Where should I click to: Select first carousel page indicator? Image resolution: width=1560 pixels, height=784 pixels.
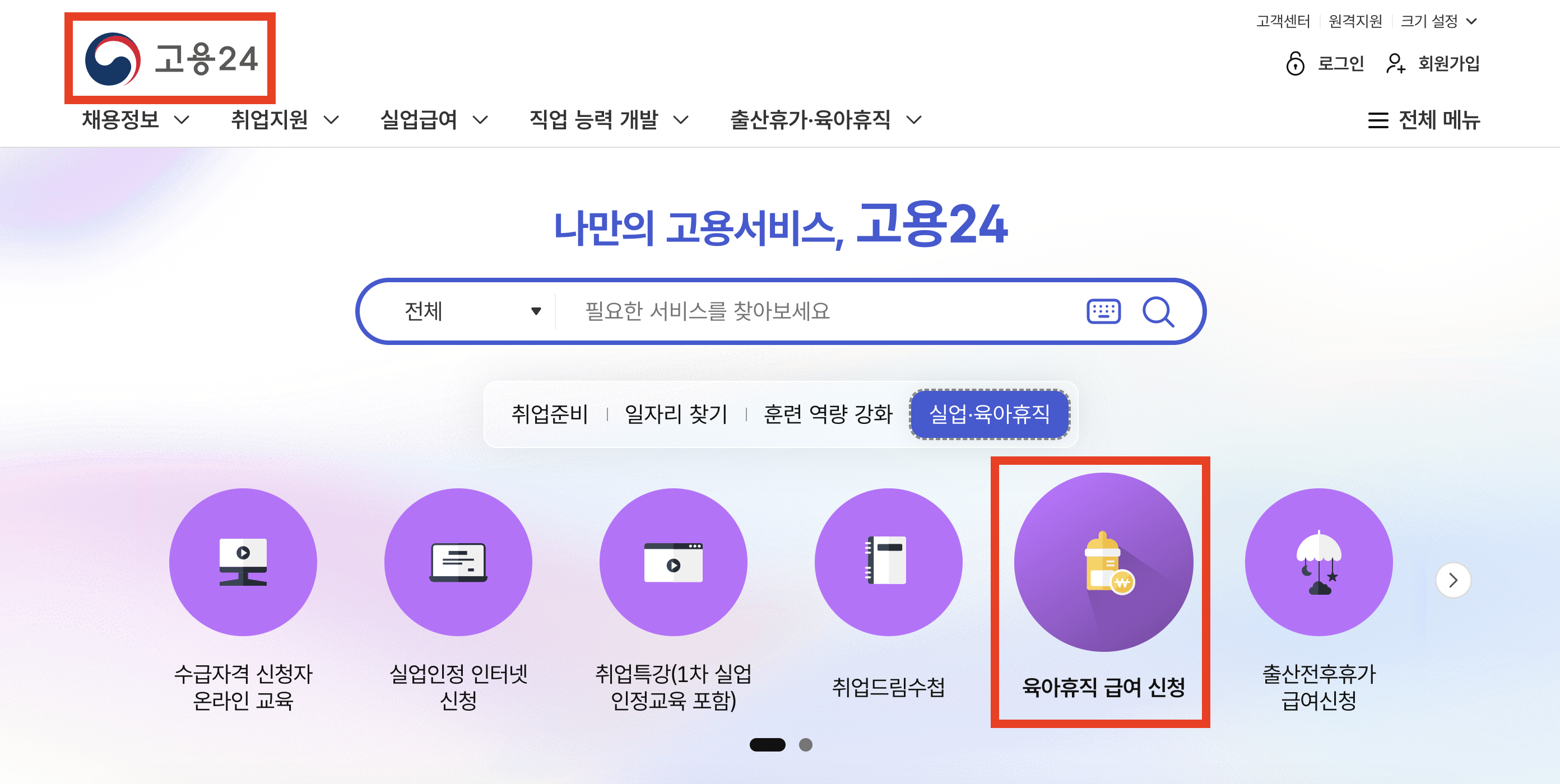tap(767, 745)
